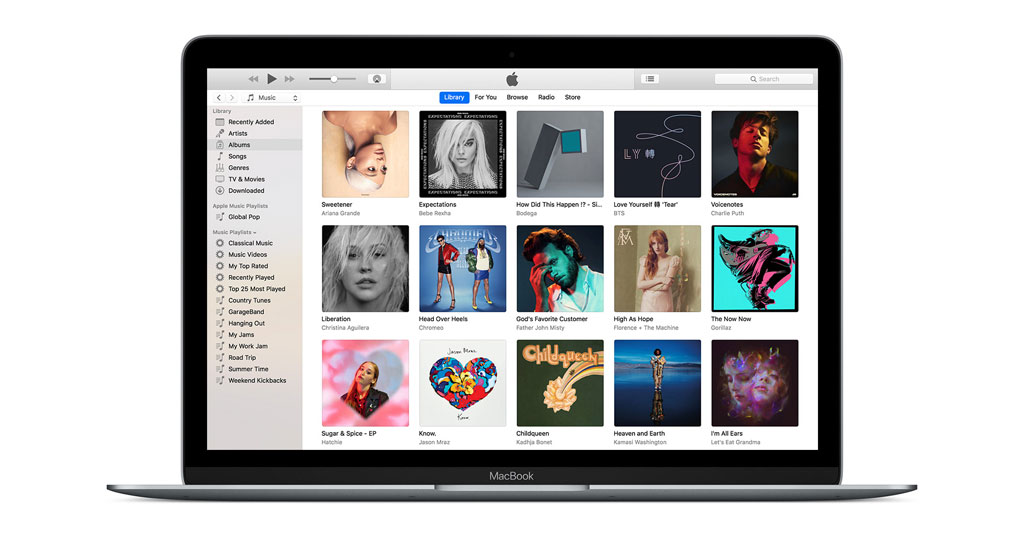Open the I'm All Ears album cover
1024x535 pixels.
[754, 383]
